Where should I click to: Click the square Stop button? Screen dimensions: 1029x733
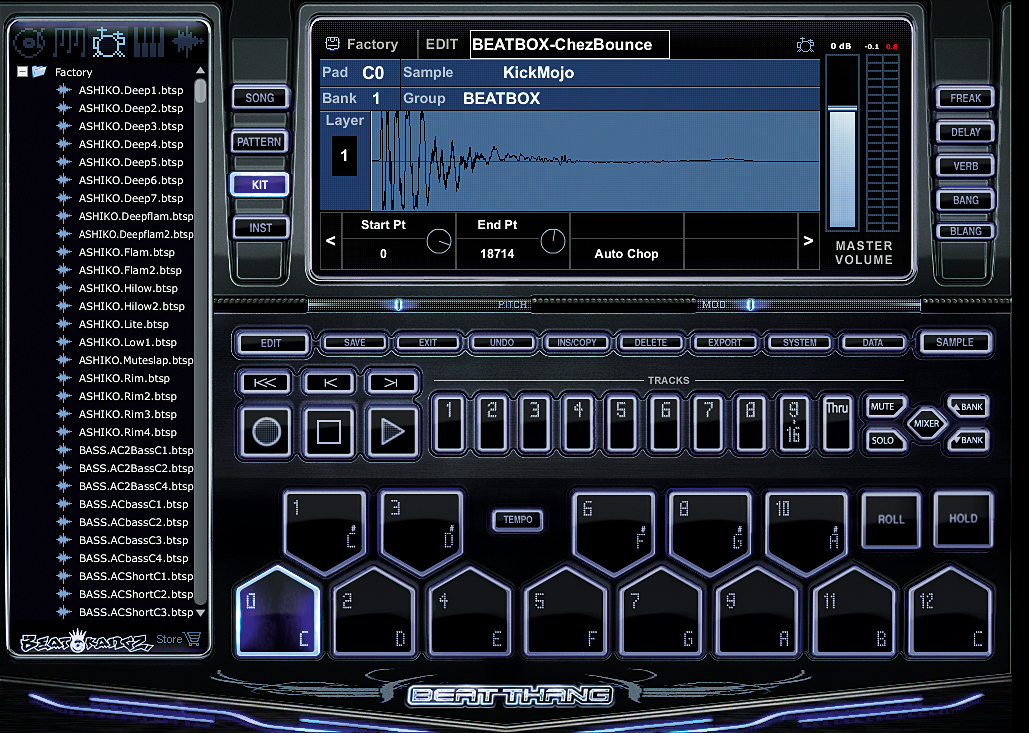pyautogui.click(x=329, y=431)
